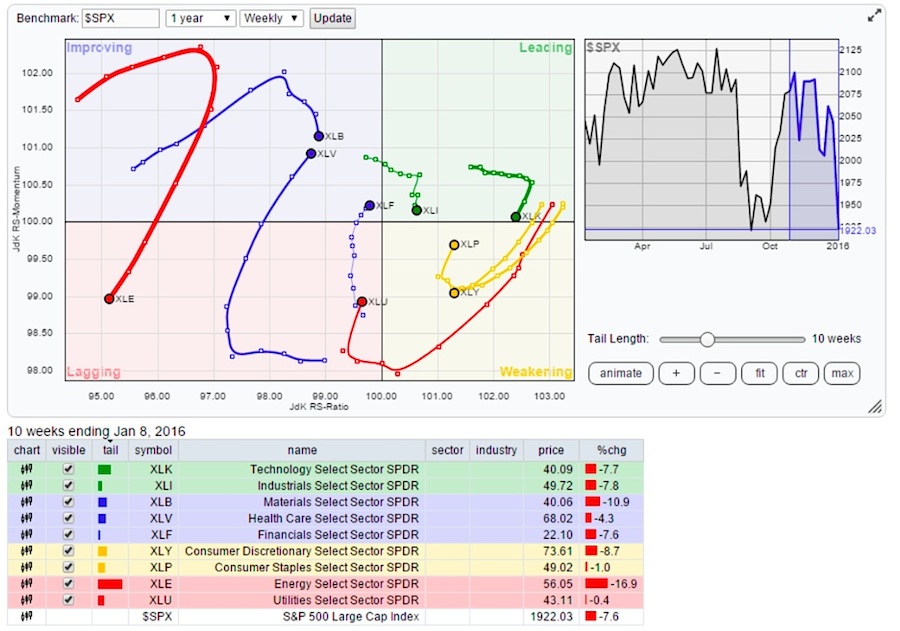Select the XLU head marker on graph
Image resolution: width=900 pixels, height=631 pixels.
click(x=362, y=301)
